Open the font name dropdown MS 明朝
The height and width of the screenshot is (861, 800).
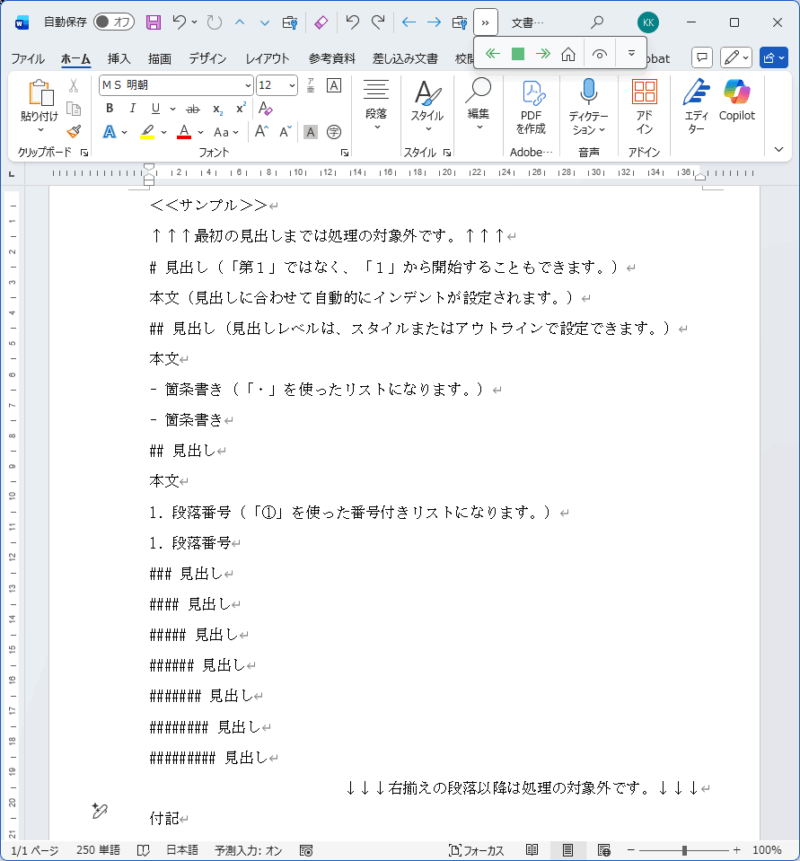pyautogui.click(x=175, y=85)
